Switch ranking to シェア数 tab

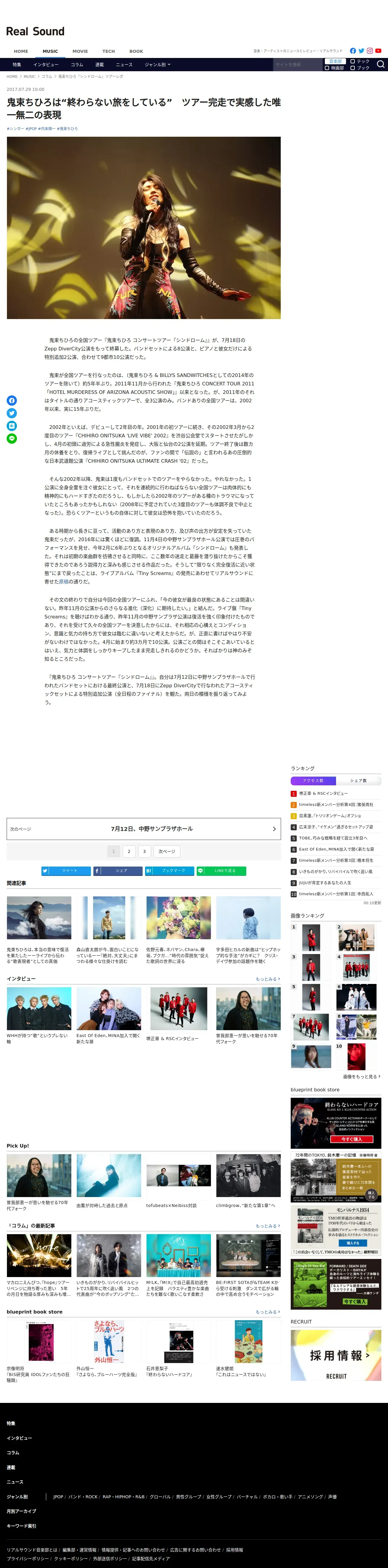click(358, 781)
